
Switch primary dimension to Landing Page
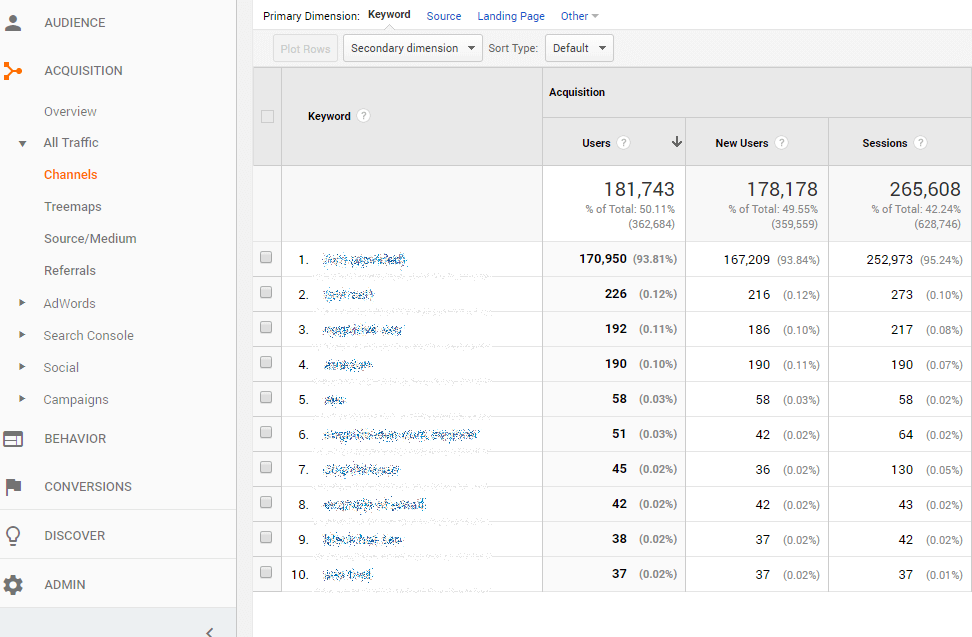click(511, 16)
